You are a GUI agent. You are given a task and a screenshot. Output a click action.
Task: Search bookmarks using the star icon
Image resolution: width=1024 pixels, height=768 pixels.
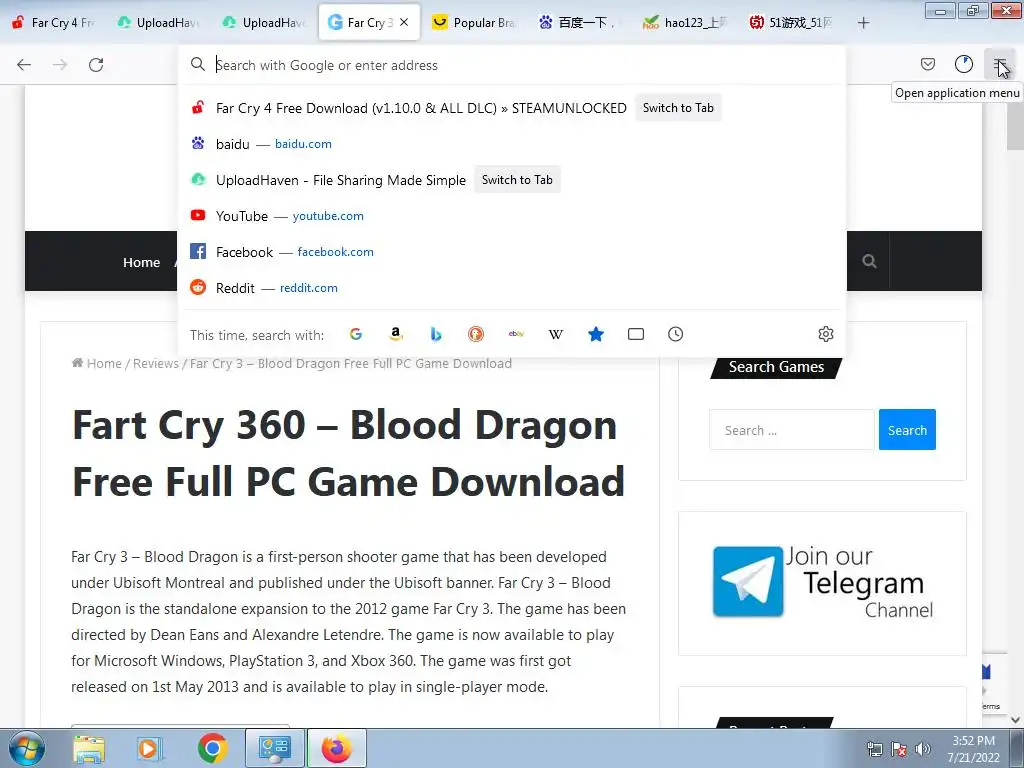coord(596,334)
